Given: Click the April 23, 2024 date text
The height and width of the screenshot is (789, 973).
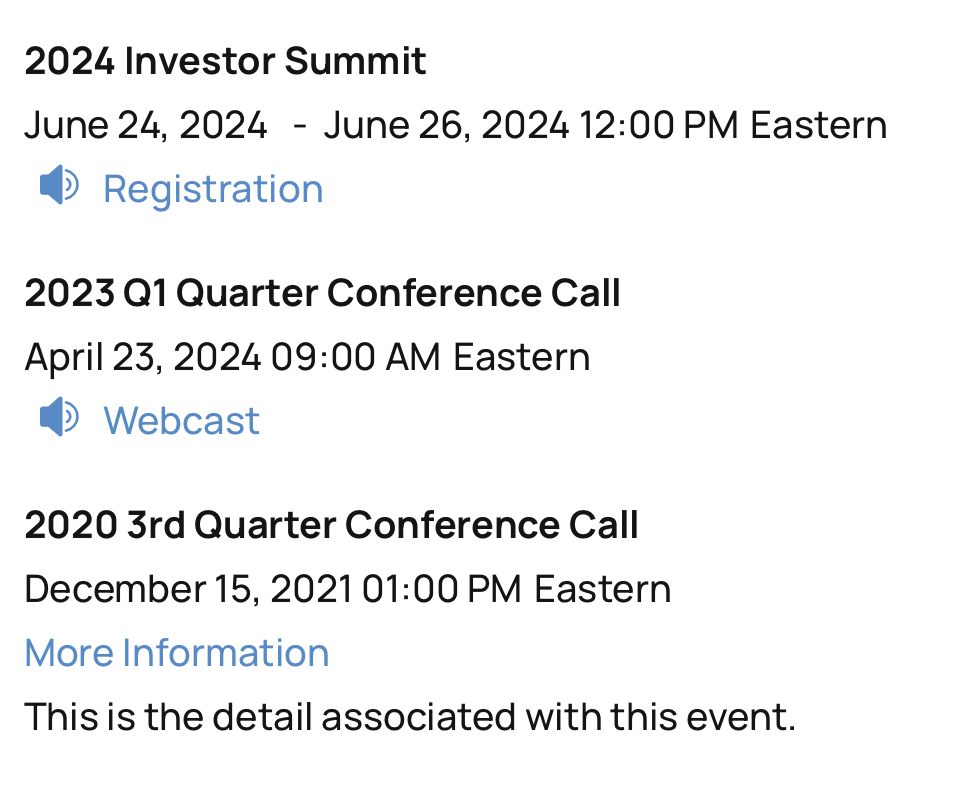Looking at the screenshot, I should pos(143,358).
